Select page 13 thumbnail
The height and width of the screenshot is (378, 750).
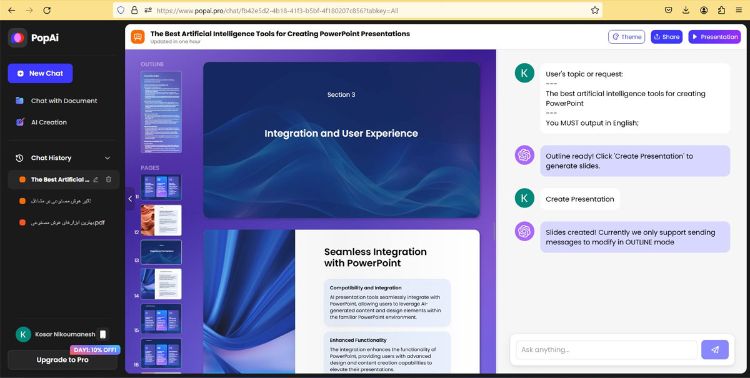click(161, 252)
